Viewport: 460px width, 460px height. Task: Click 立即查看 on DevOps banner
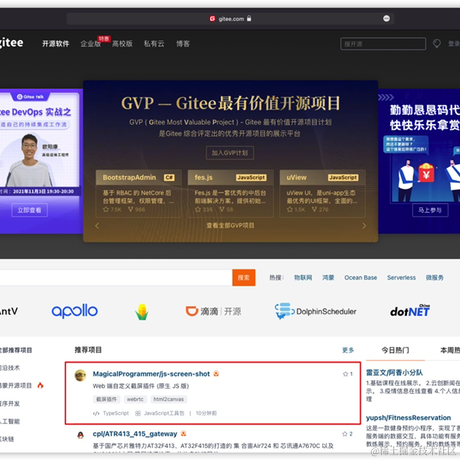click(x=30, y=210)
